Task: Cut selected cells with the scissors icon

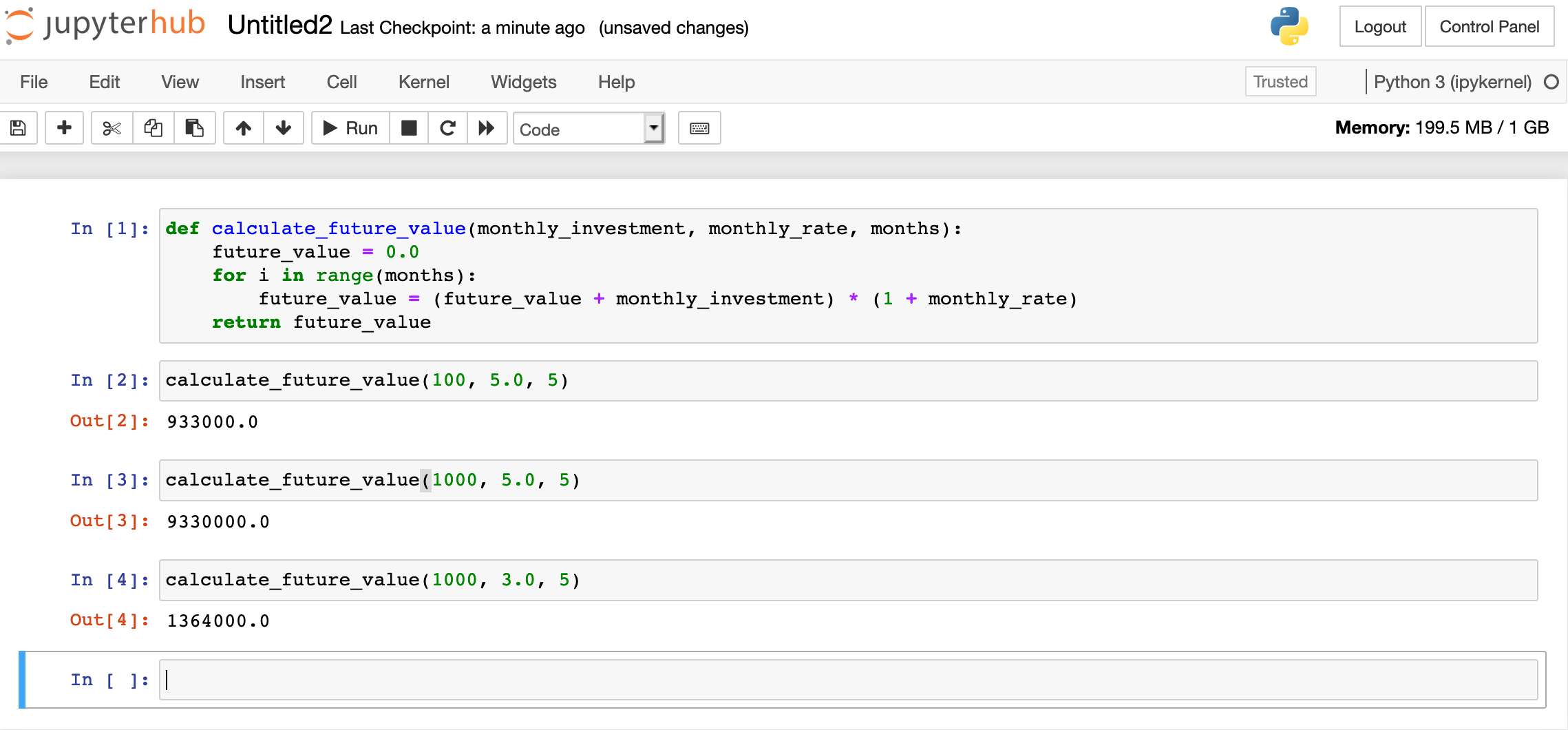Action: coord(112,128)
